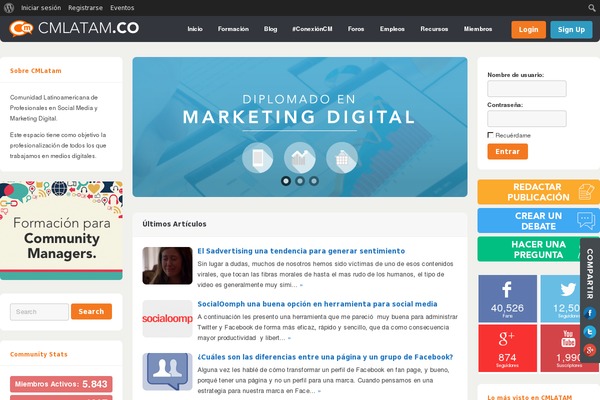The width and height of the screenshot is (600, 400).
Task: Select the mobile device icon in the banner
Action: pos(258,158)
